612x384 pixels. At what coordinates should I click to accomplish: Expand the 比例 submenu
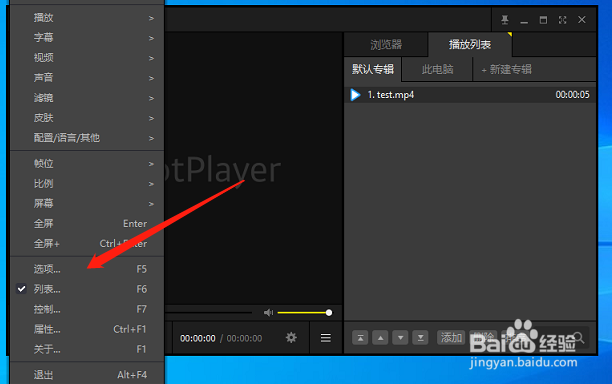pos(87,183)
